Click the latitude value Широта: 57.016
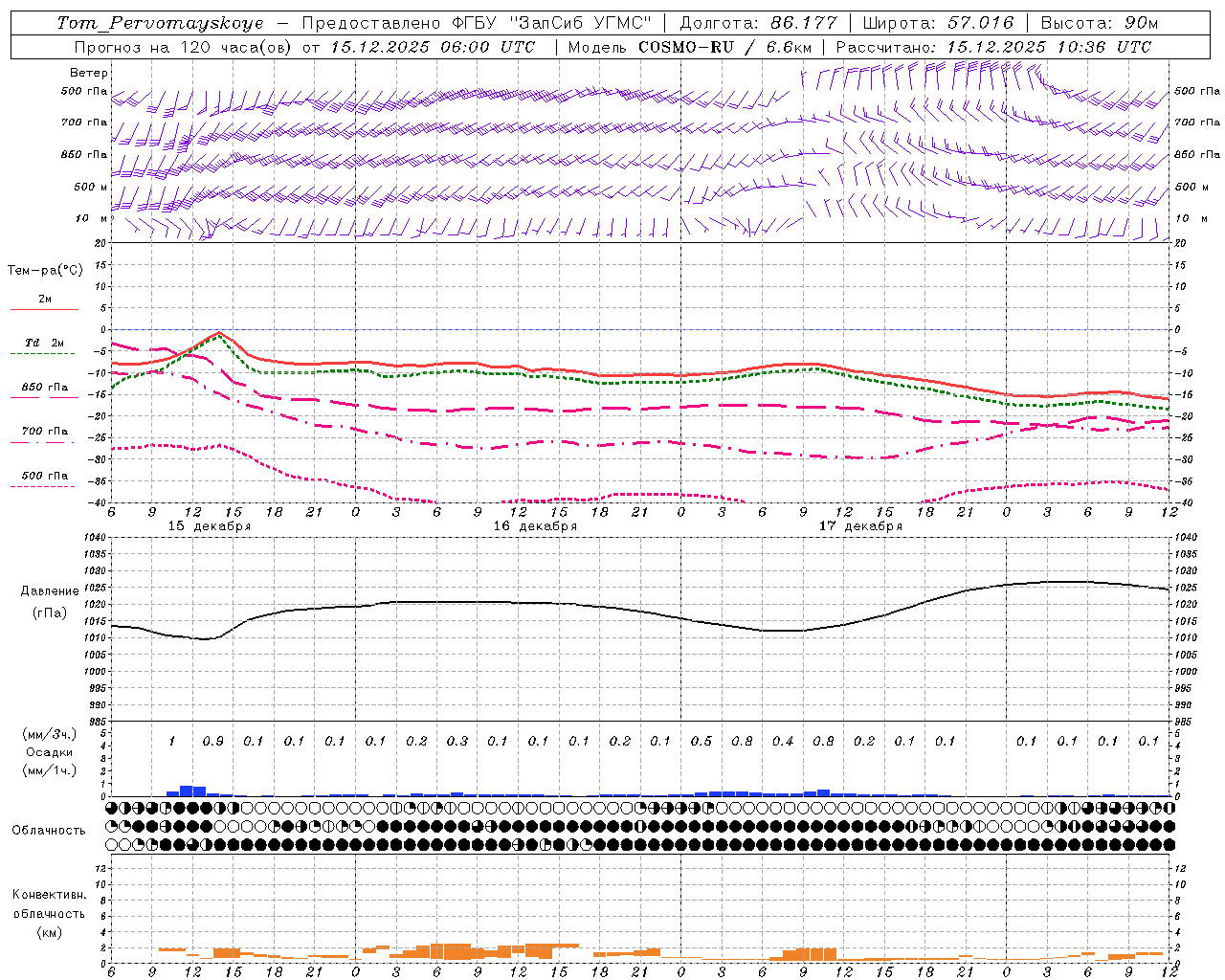 click(938, 23)
